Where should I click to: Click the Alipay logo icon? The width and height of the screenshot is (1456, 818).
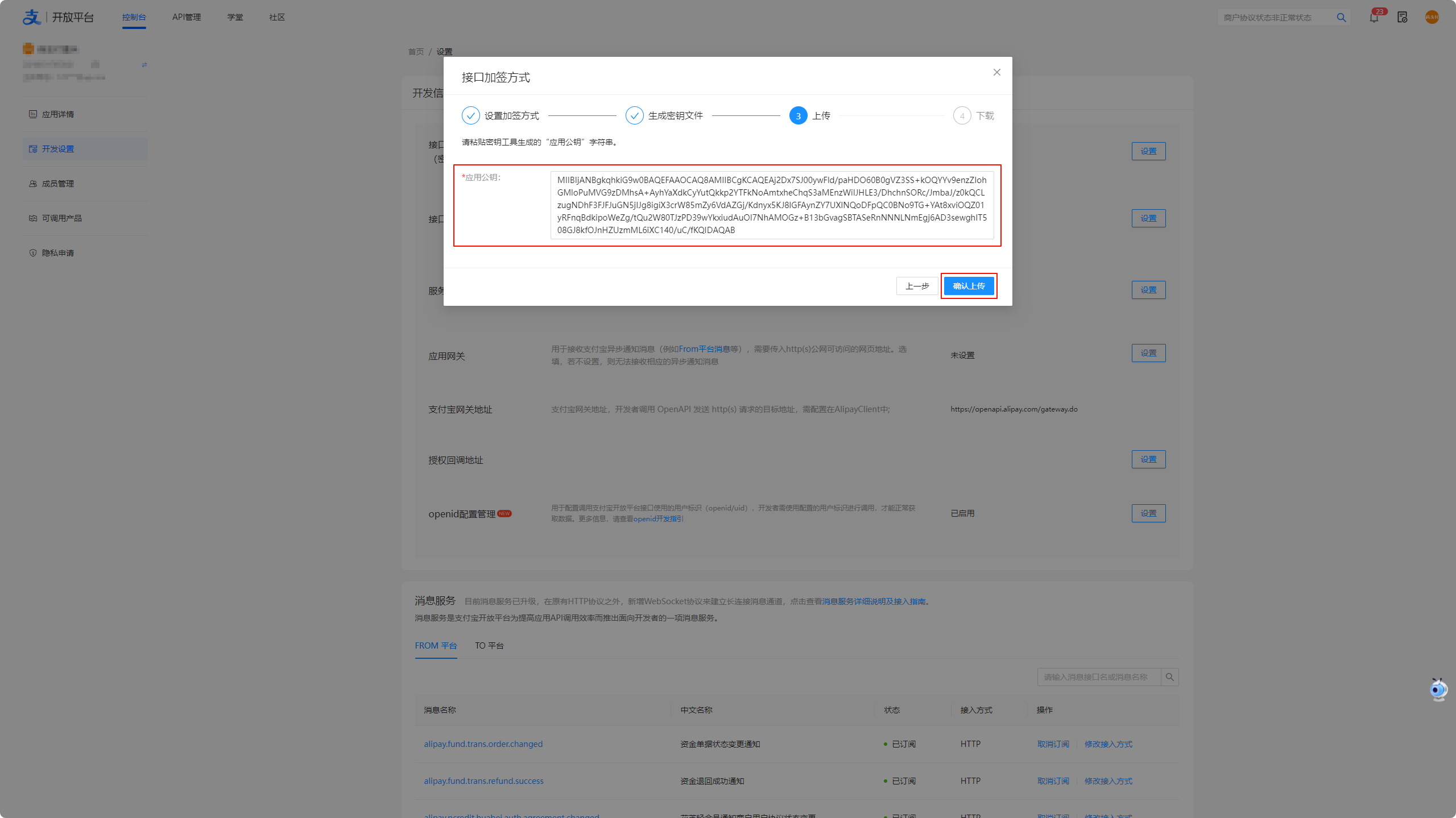point(32,17)
